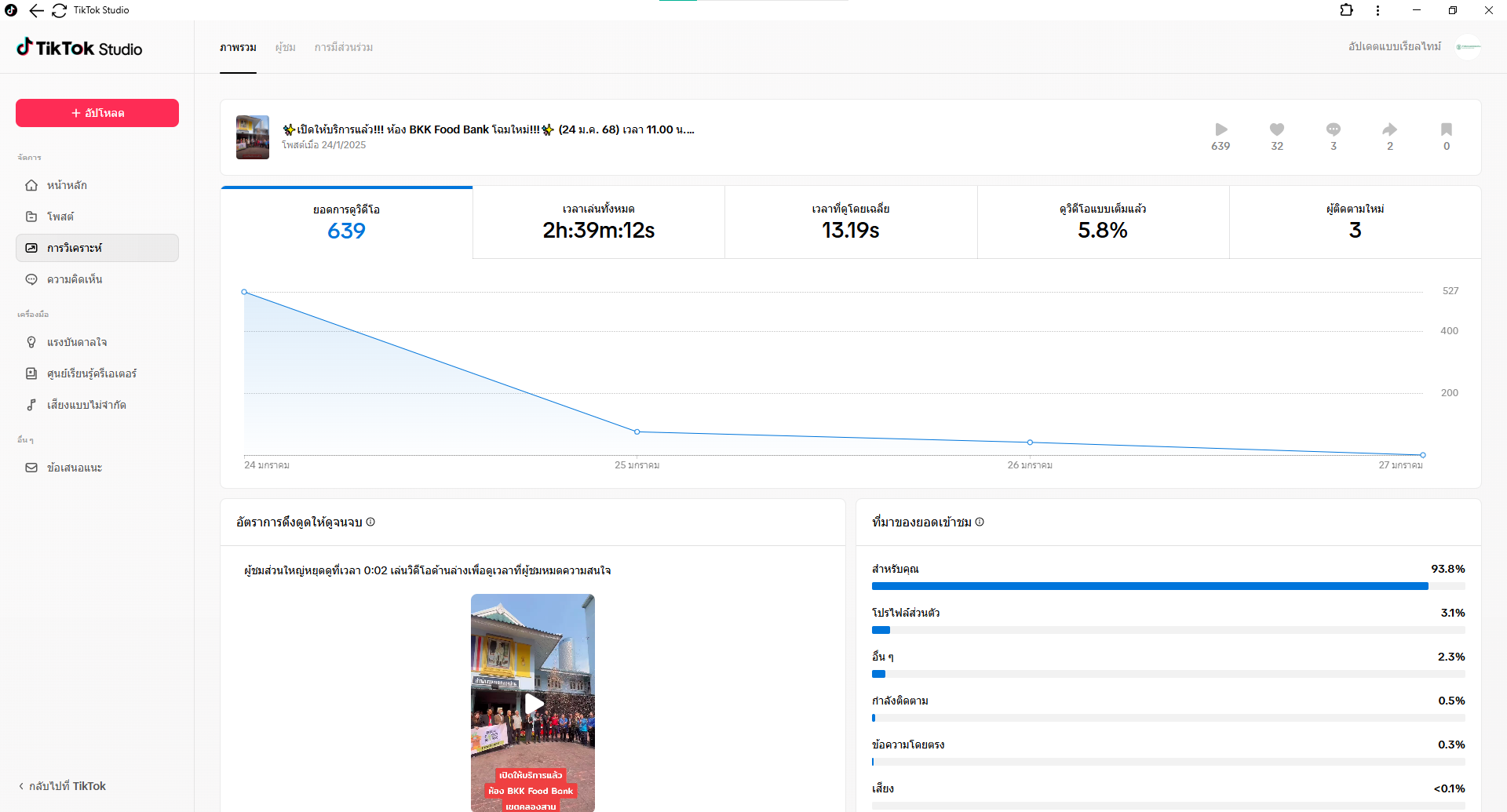Play the retention video preview
The height and width of the screenshot is (812, 1507).
point(534,704)
